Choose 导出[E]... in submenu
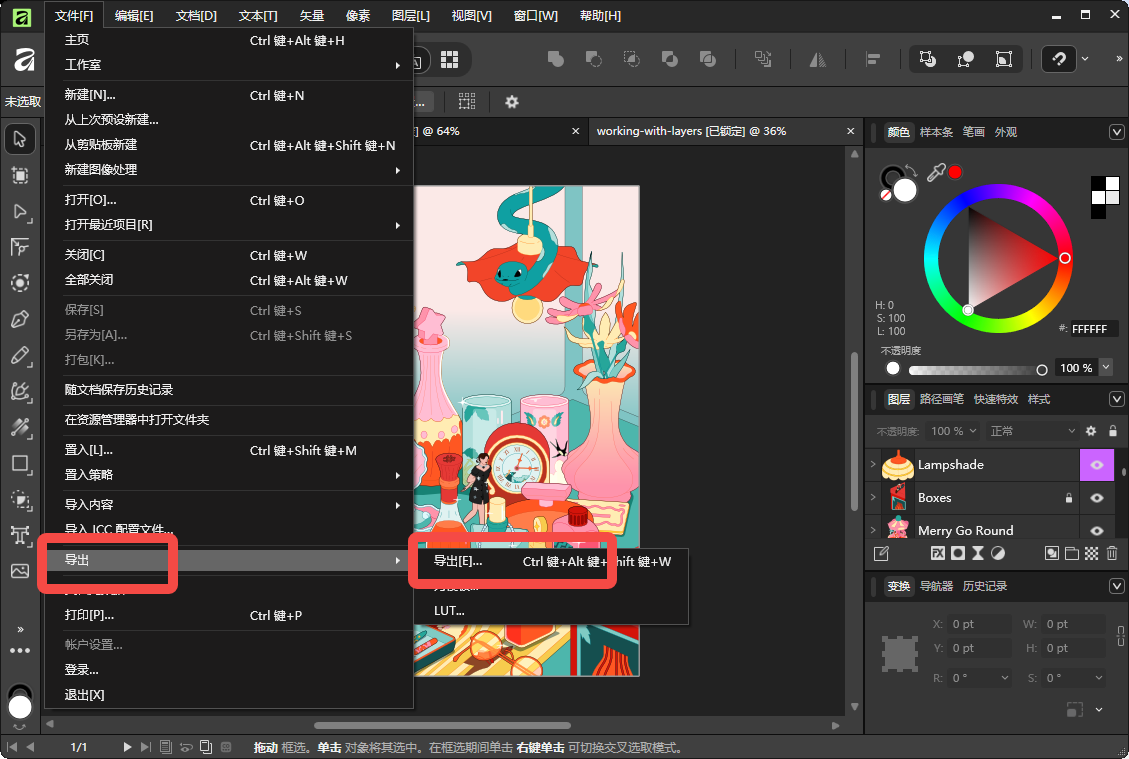The width and height of the screenshot is (1129, 759). 552,561
